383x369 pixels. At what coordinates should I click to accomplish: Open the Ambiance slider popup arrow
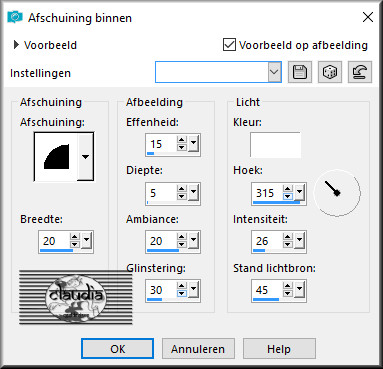pos(193,240)
